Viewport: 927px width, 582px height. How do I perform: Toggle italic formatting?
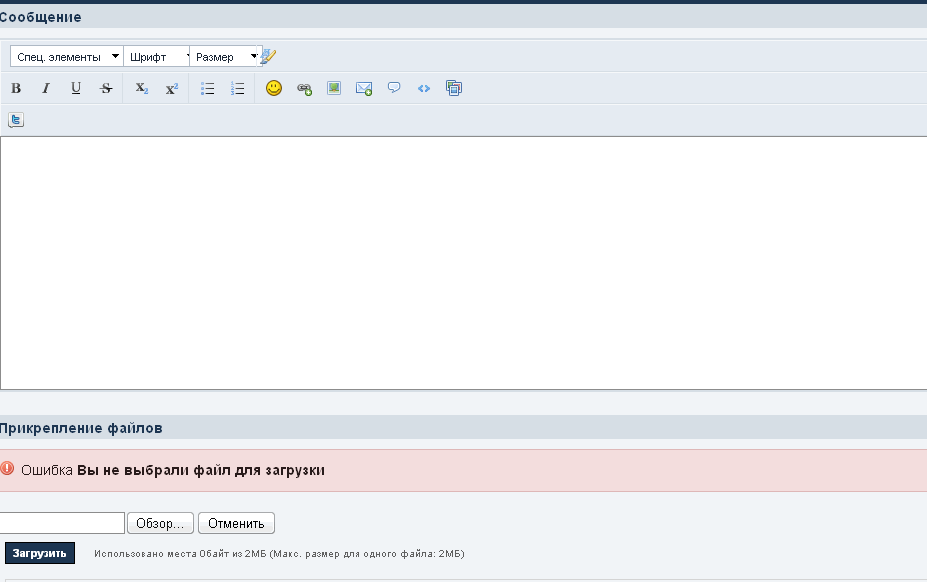46,88
